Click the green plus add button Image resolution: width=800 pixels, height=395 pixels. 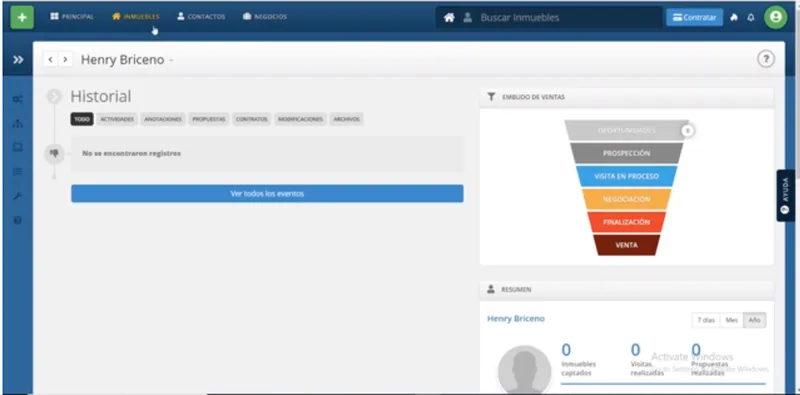tap(22, 17)
